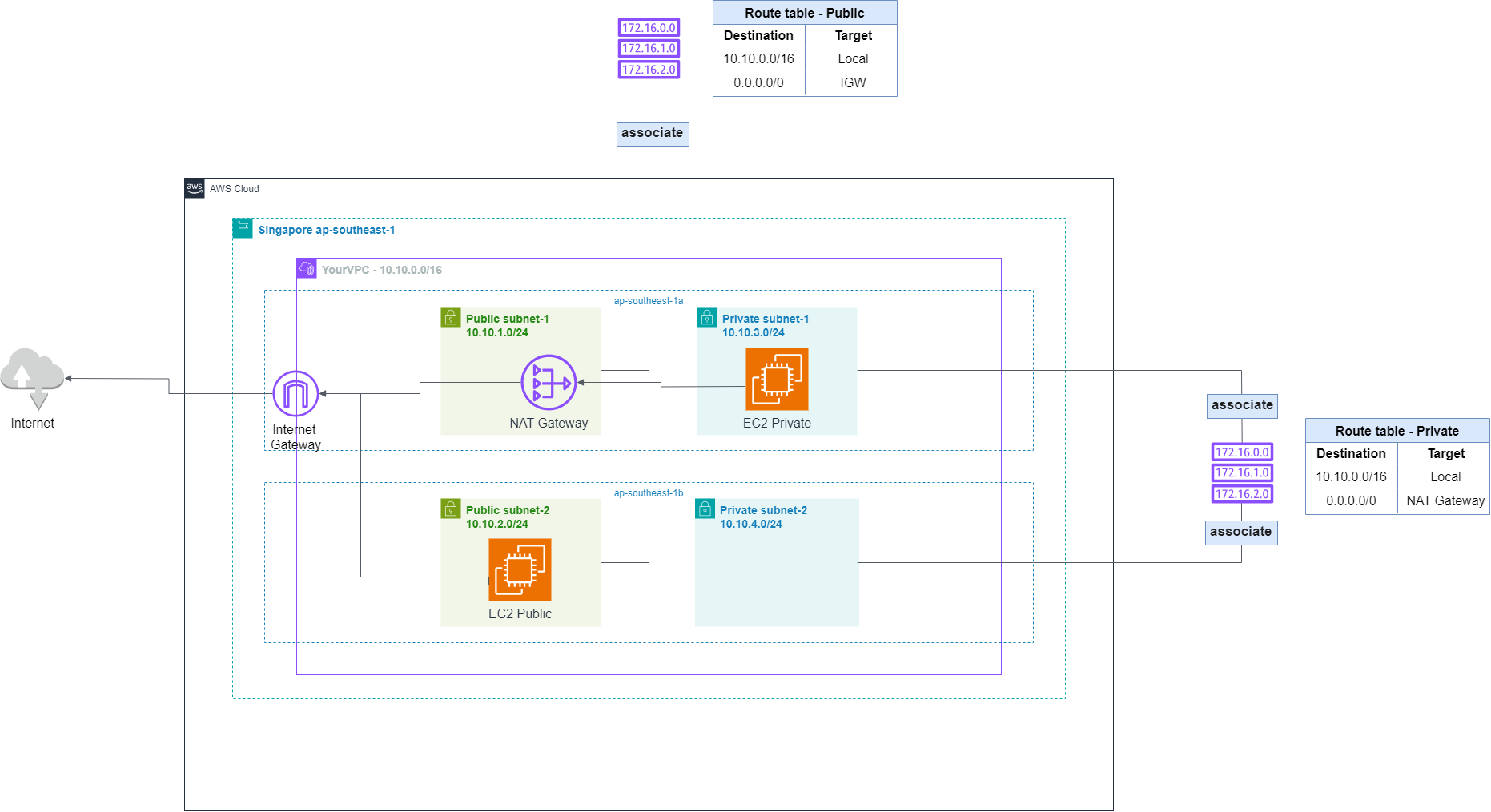This screenshot has width=1491, height=812.
Task: Click the EC2 Private text label
Action: (x=777, y=423)
